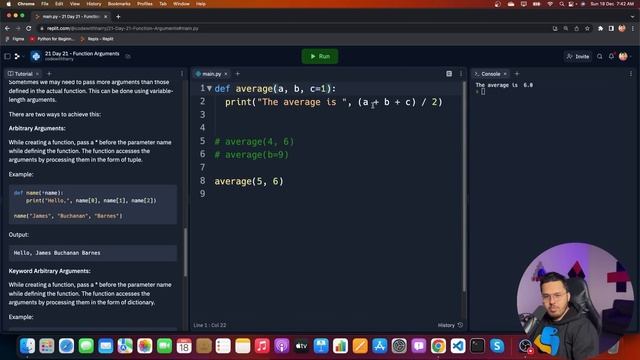Click the icon right of the repl title
640x360 pixels.
pos(128,56)
